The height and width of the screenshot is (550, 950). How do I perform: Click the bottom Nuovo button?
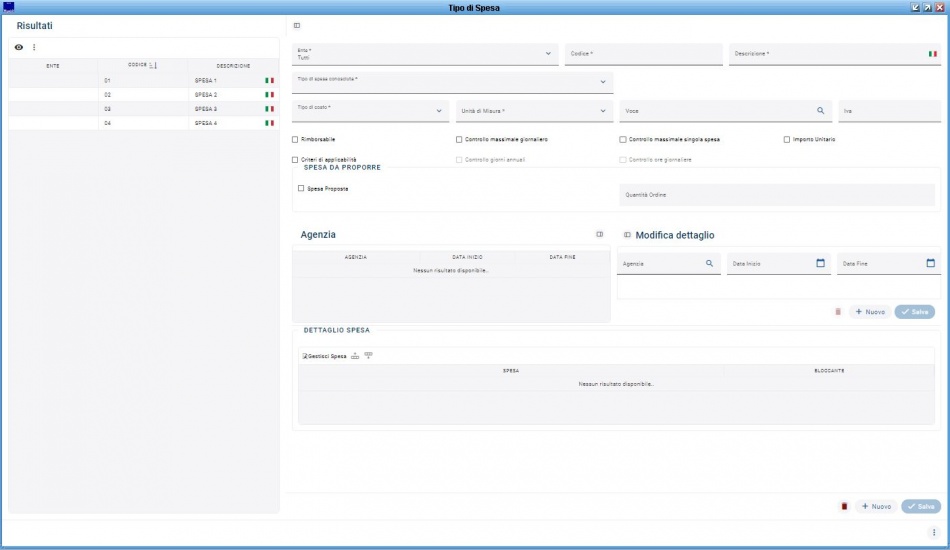pyautogui.click(x=876, y=506)
